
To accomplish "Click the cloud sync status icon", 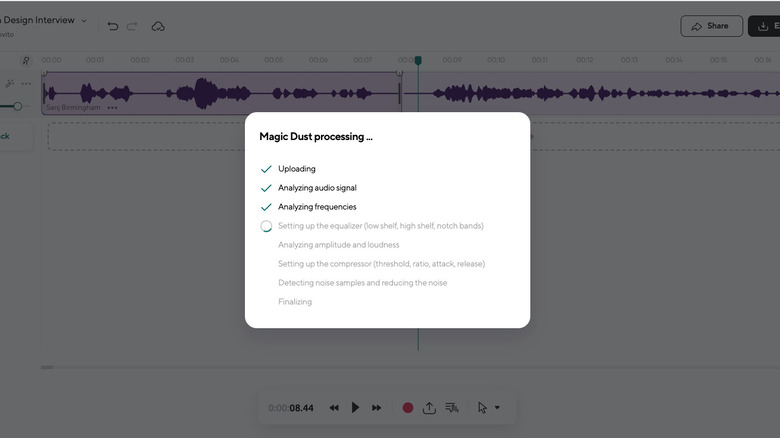I will coord(158,26).
